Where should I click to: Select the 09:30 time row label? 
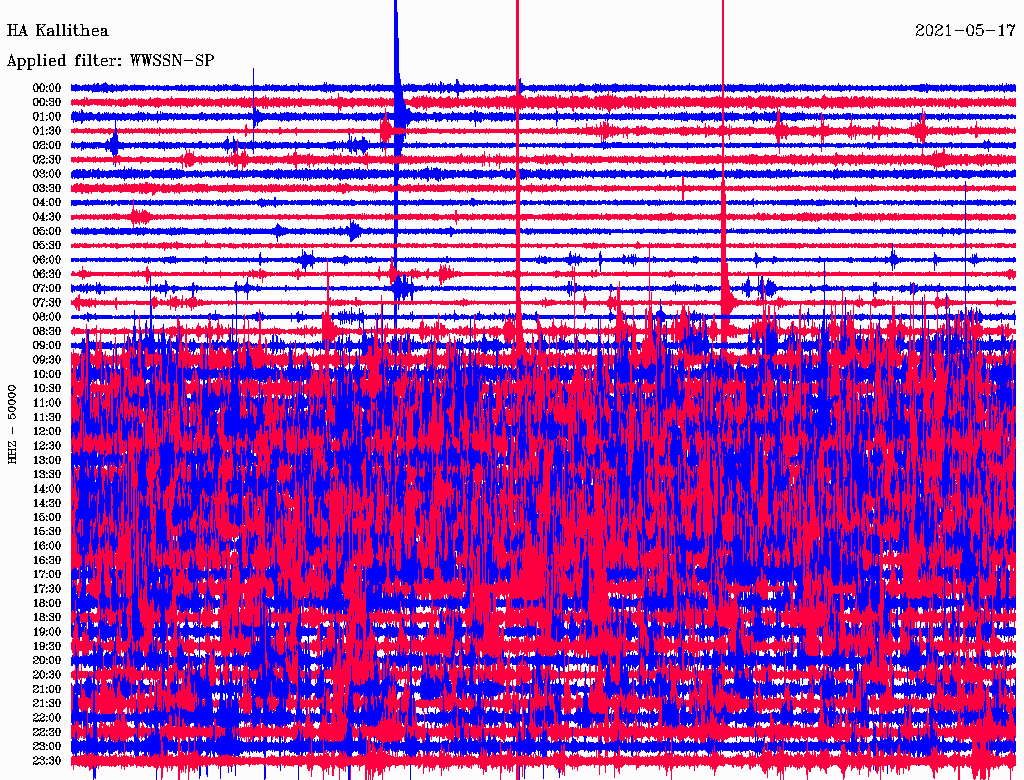click(47, 360)
